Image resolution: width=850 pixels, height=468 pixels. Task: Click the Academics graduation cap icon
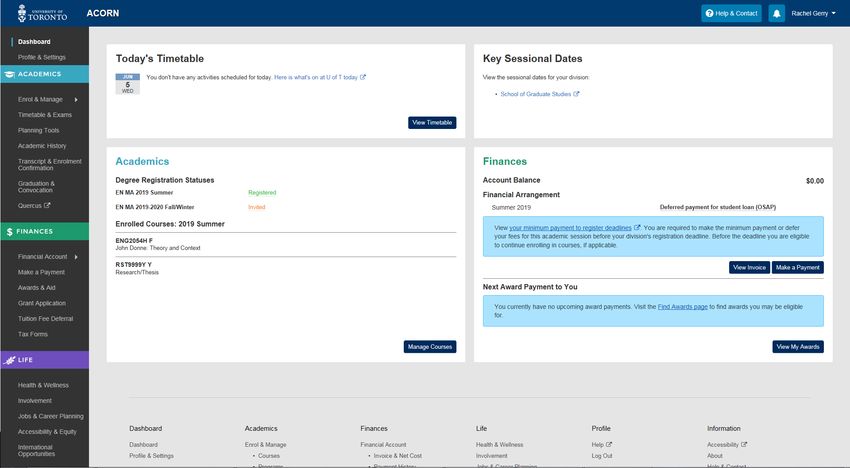point(9,74)
